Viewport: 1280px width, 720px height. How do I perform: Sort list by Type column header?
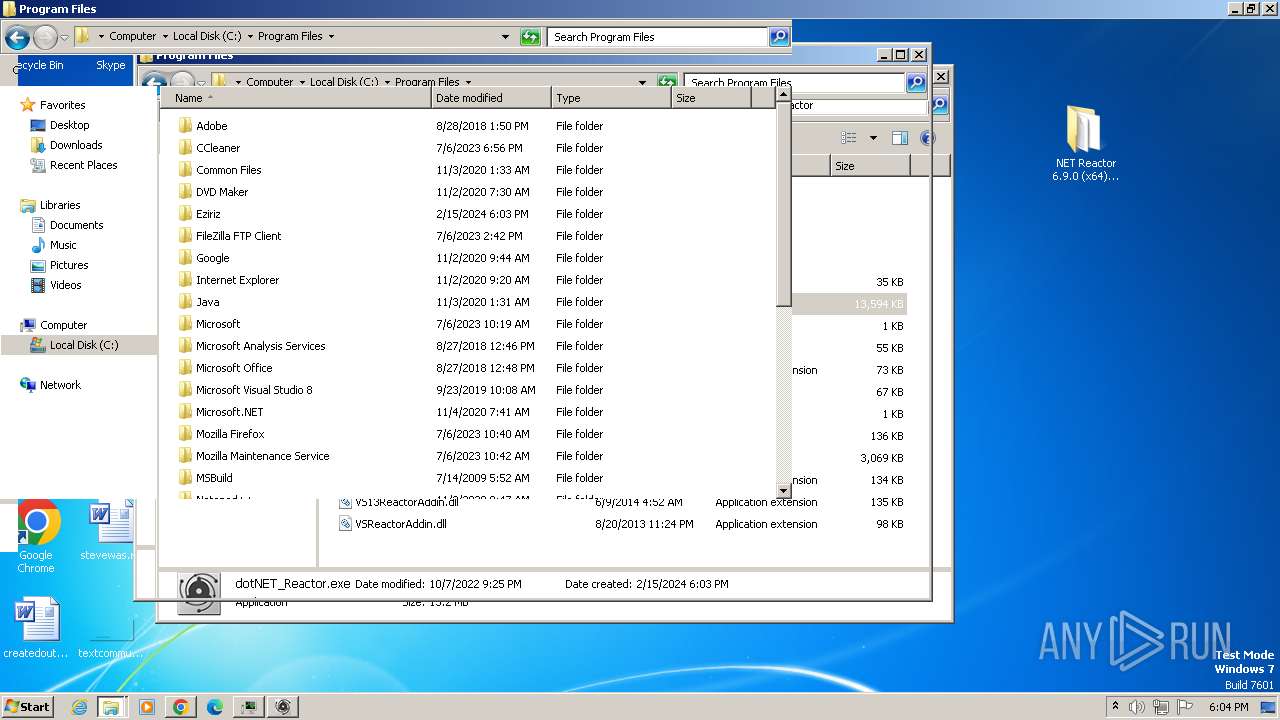(x=611, y=98)
